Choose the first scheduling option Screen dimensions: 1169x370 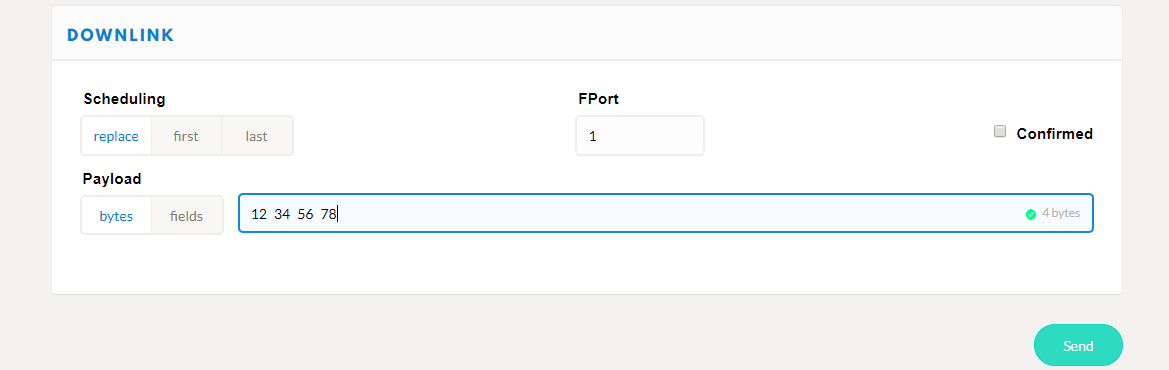[x=186, y=136]
